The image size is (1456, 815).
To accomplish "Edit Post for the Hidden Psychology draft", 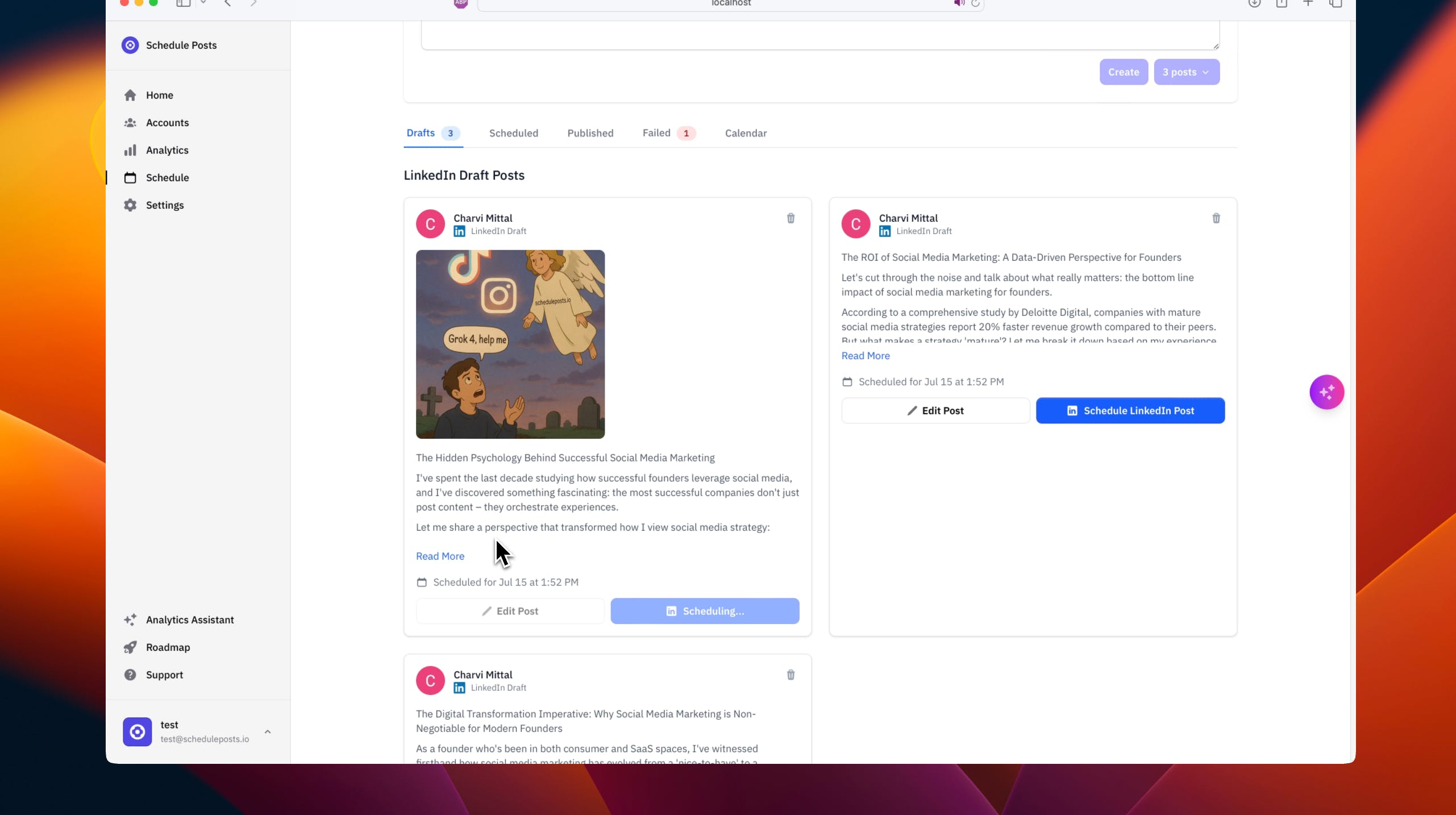I will (510, 610).
